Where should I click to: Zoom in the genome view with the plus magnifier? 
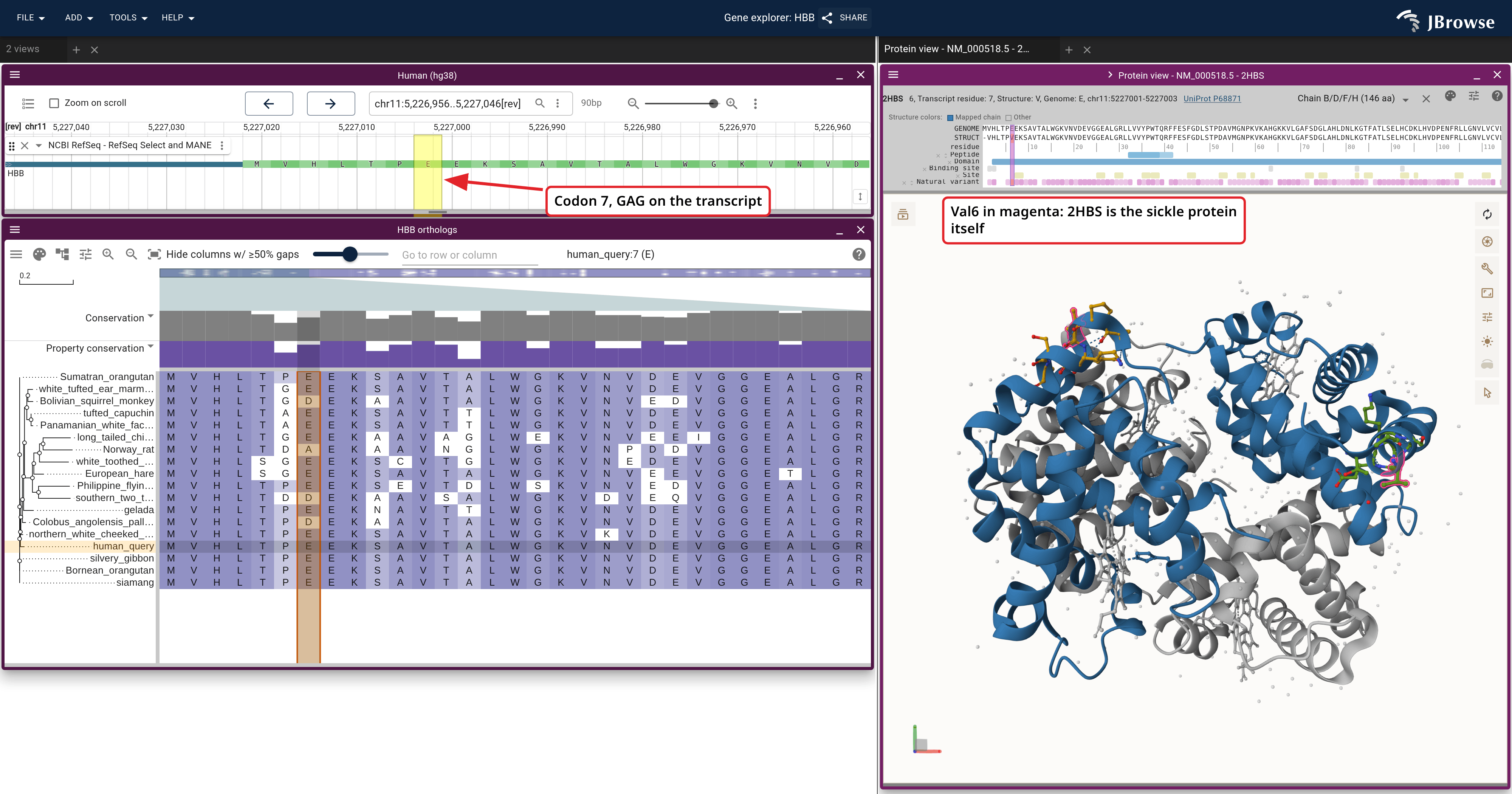(732, 103)
